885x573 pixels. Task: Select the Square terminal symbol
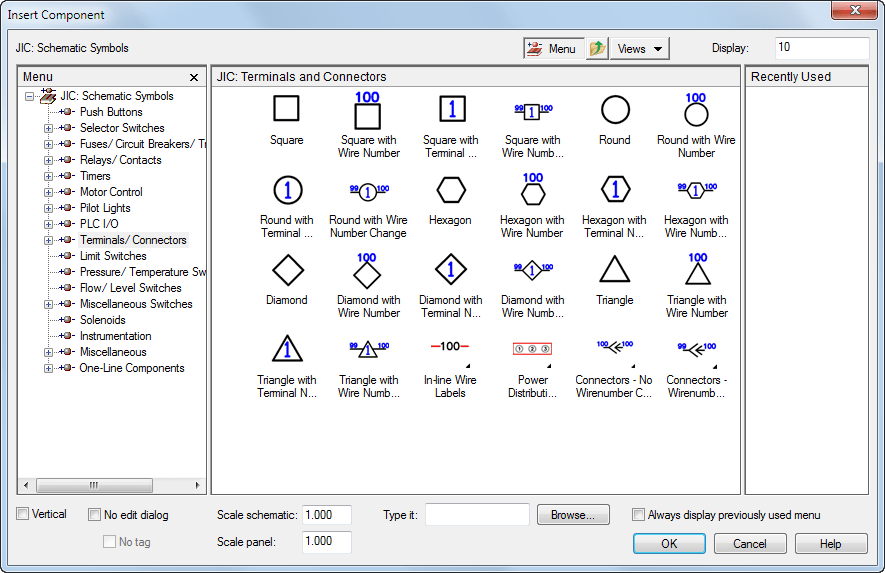(x=287, y=110)
